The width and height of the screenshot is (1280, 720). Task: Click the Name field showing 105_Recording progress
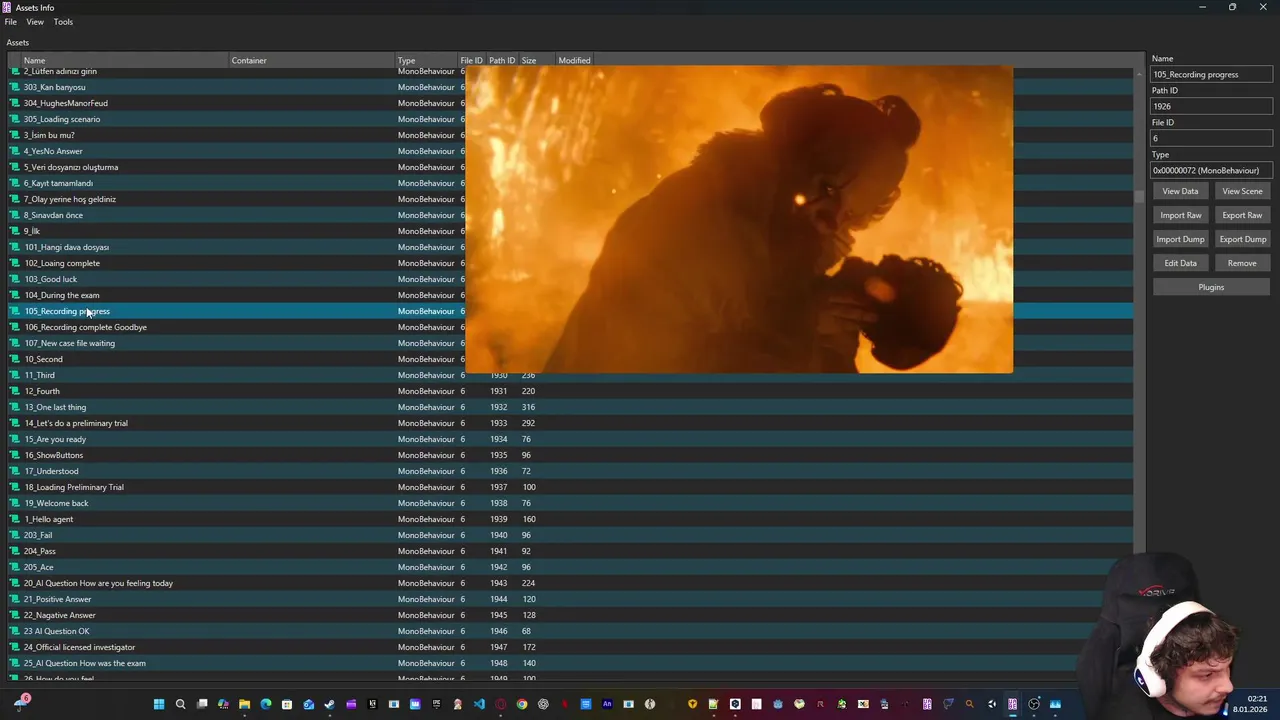point(1211,74)
